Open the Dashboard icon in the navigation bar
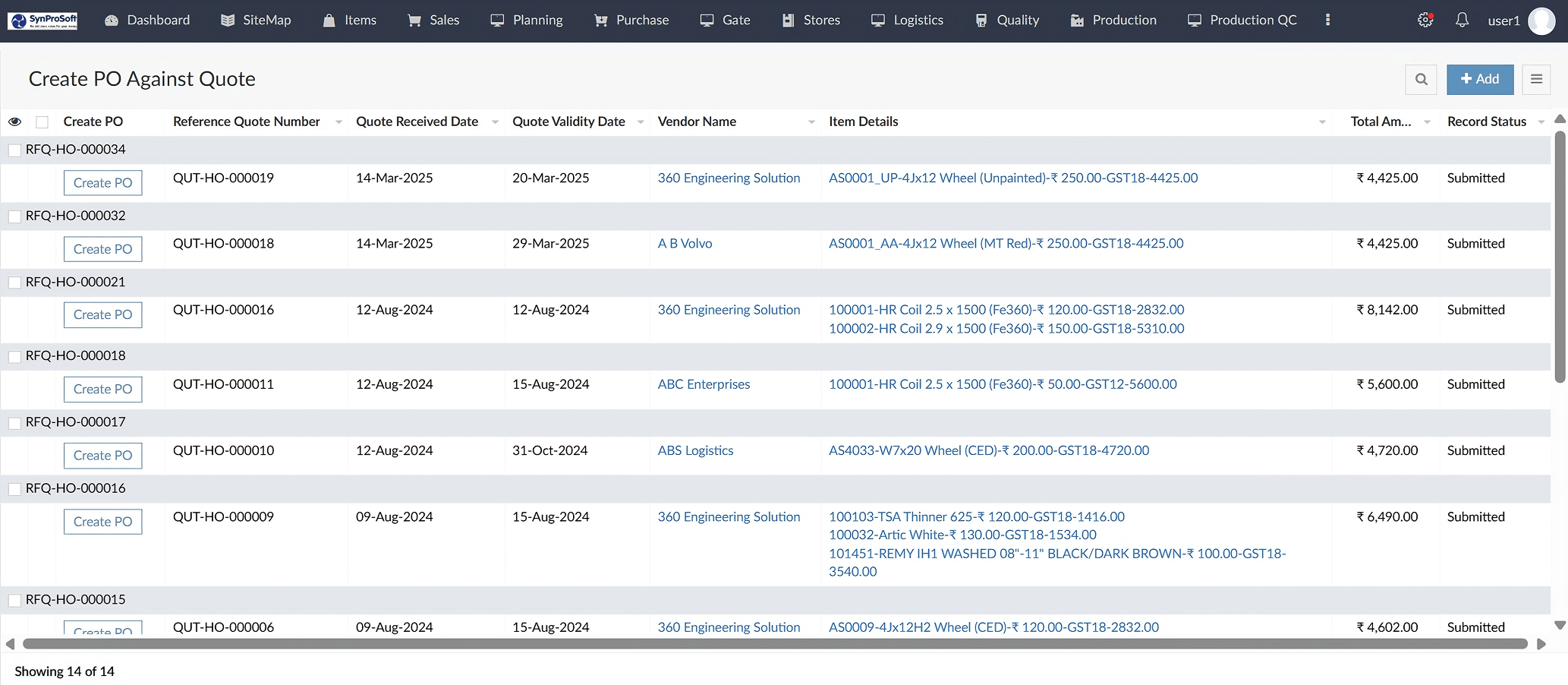This screenshot has height=685, width=1568. [112, 21]
